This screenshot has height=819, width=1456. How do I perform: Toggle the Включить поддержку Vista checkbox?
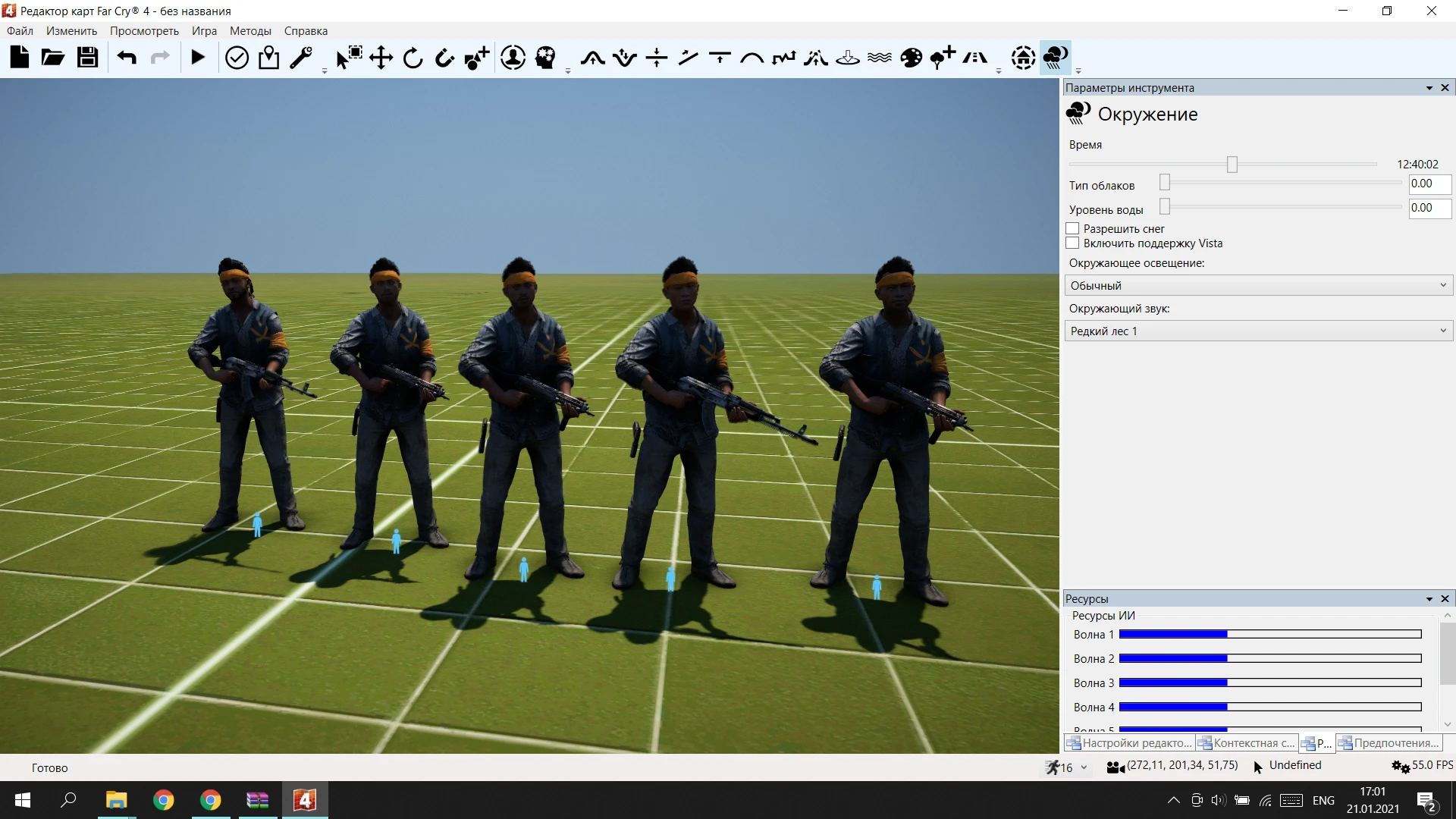click(x=1072, y=243)
